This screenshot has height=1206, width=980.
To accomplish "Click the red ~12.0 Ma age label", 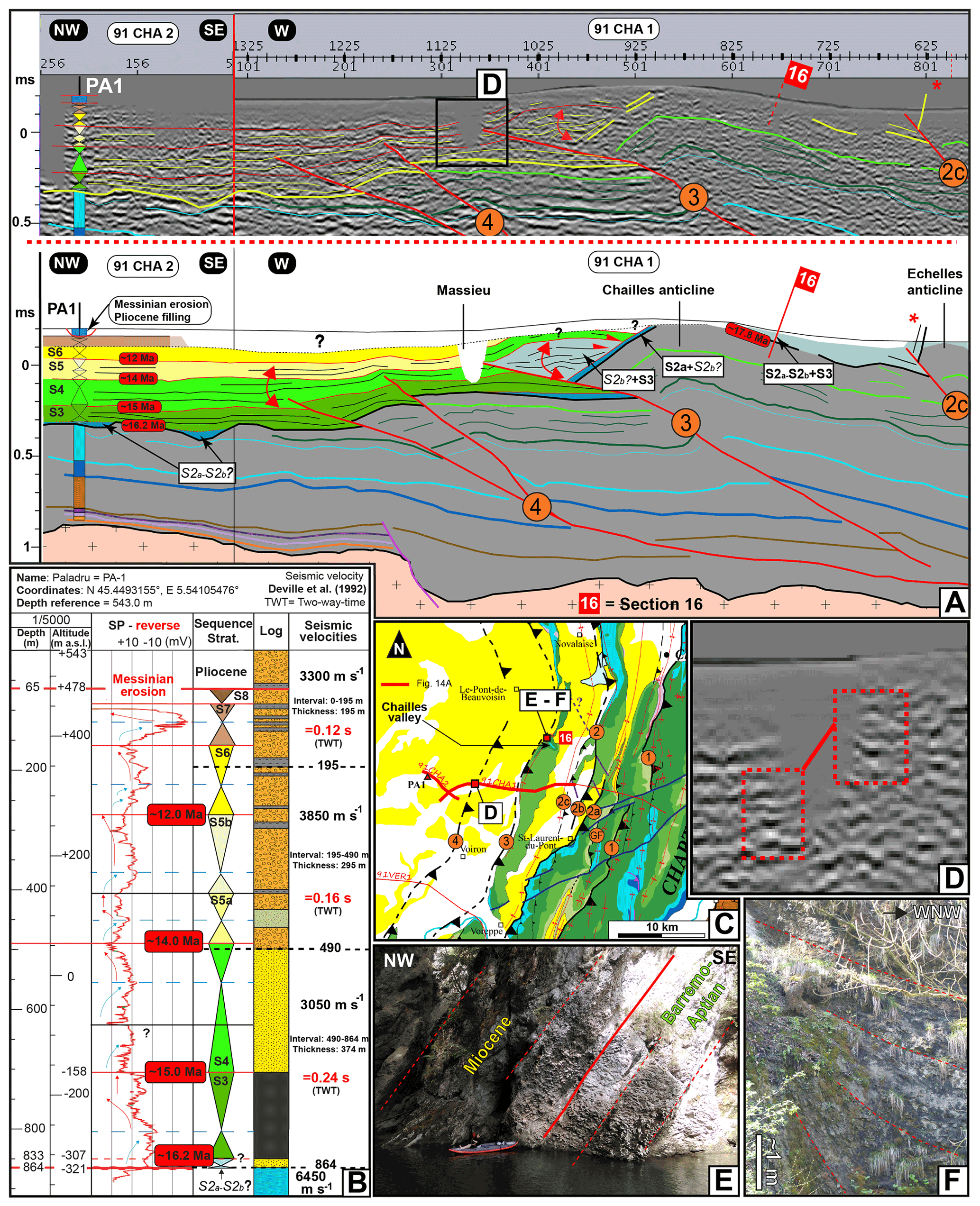I will (176, 814).
